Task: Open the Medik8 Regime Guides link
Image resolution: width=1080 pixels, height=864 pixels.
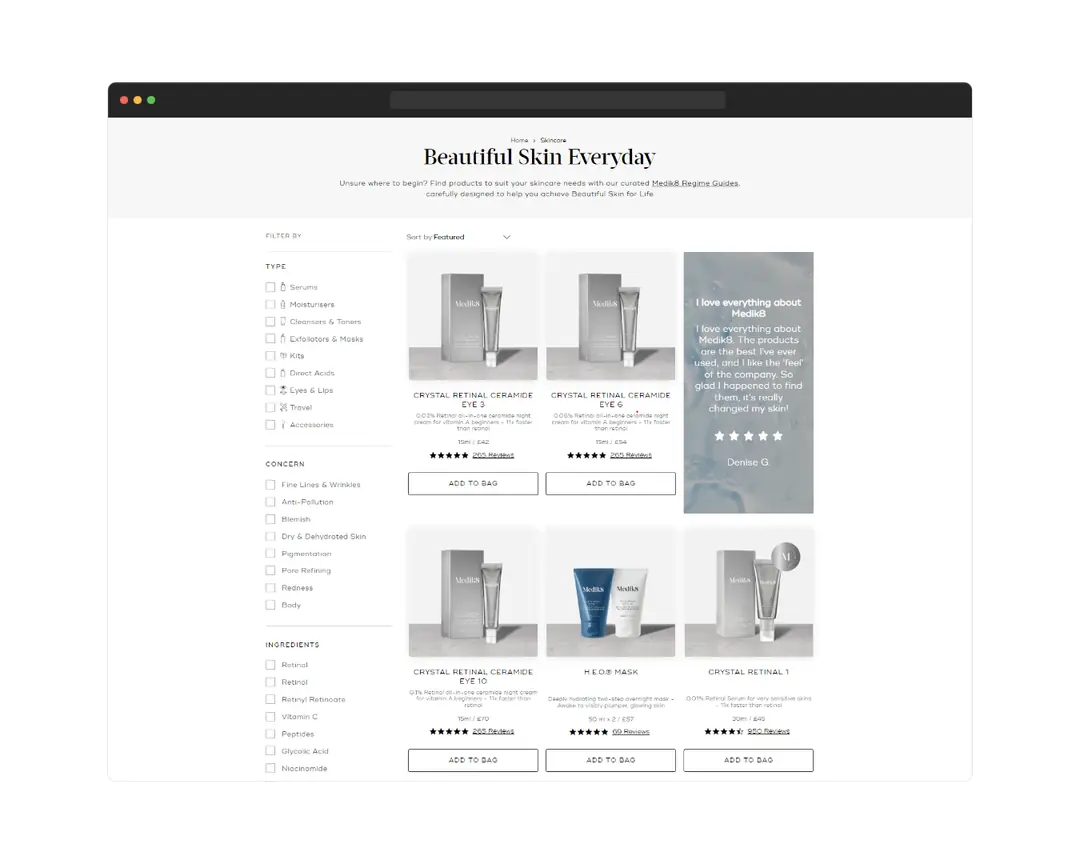Action: coord(695,183)
